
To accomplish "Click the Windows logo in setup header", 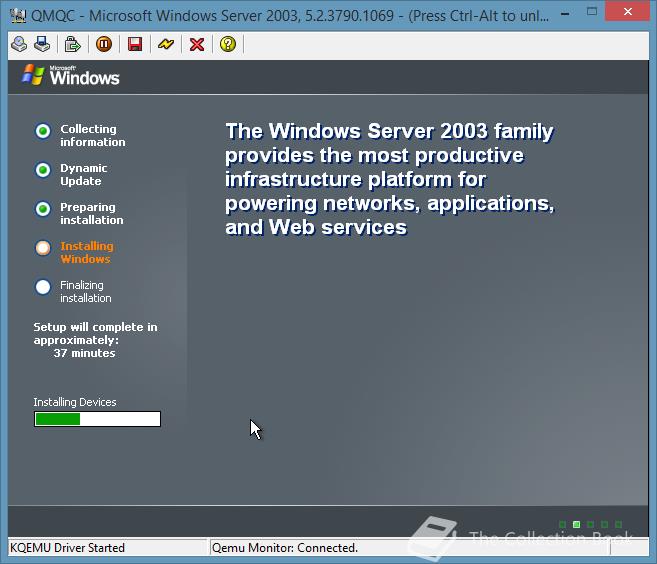I will [70, 75].
